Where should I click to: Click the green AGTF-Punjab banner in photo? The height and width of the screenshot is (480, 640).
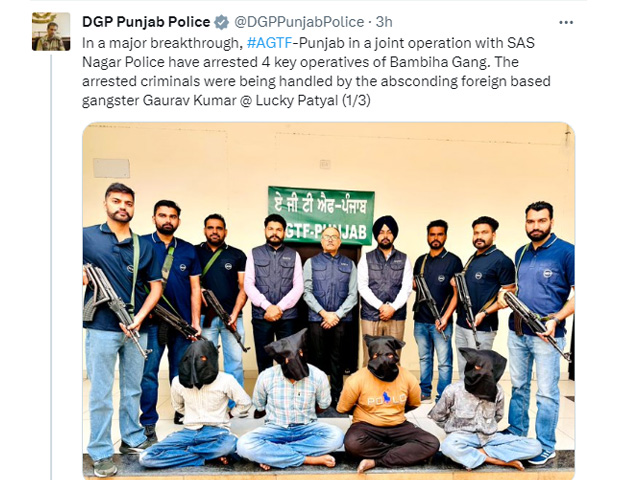click(x=321, y=216)
